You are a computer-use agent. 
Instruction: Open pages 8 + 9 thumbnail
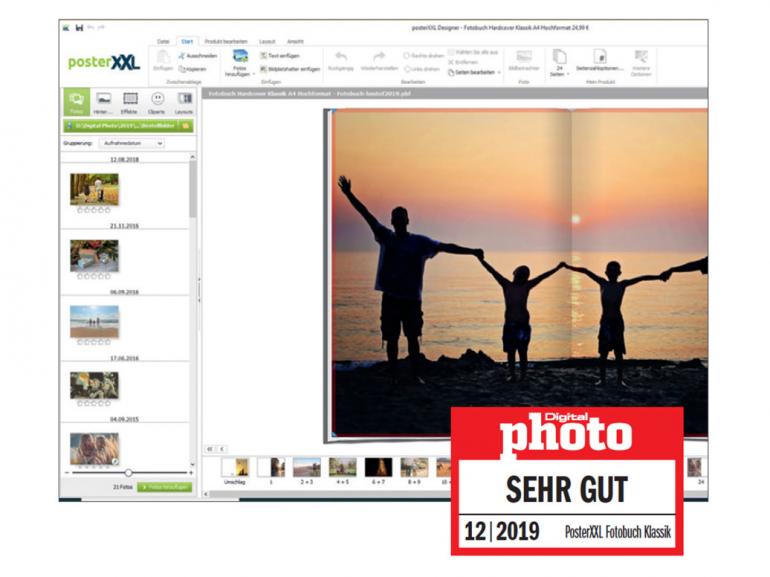point(414,467)
